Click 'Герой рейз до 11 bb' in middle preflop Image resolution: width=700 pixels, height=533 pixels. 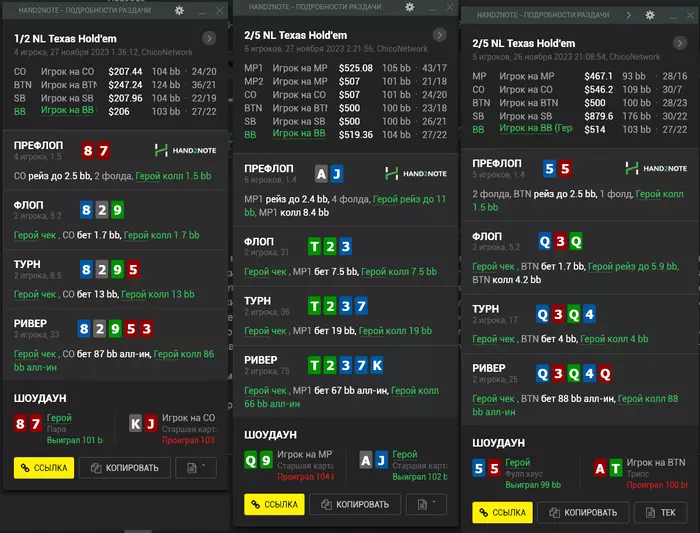(x=345, y=206)
